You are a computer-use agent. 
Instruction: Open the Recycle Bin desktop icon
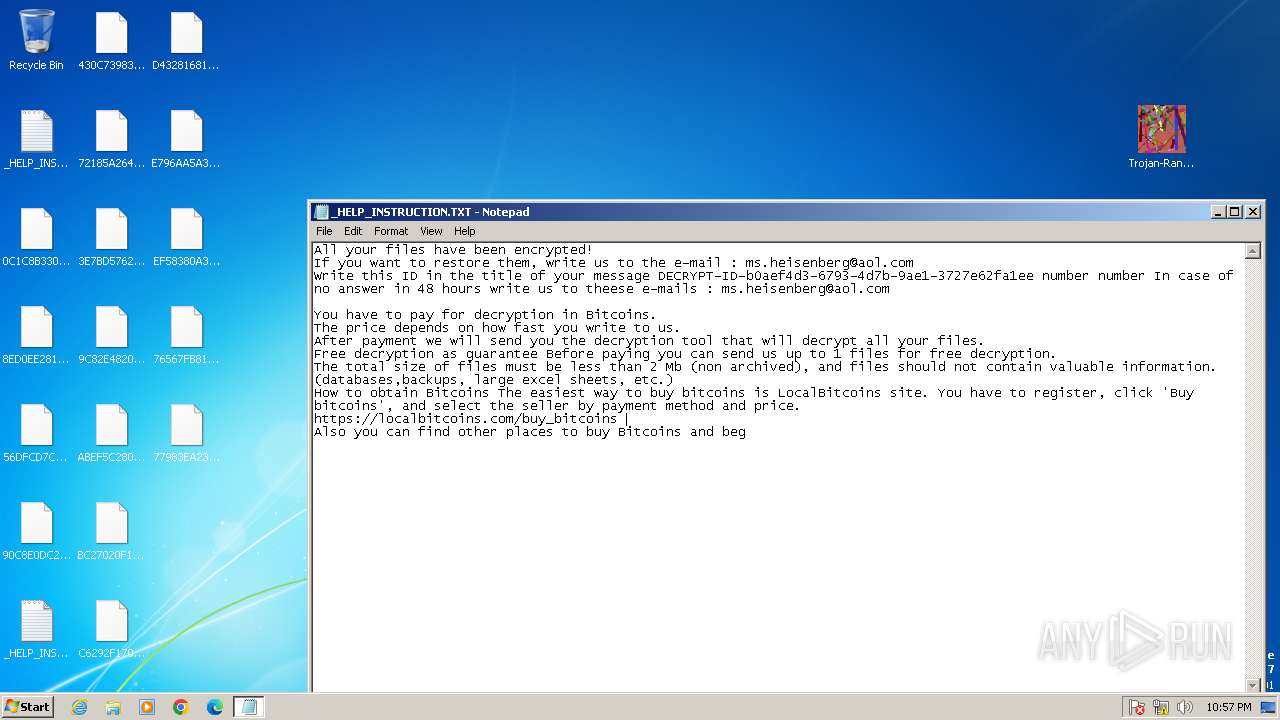(x=36, y=40)
